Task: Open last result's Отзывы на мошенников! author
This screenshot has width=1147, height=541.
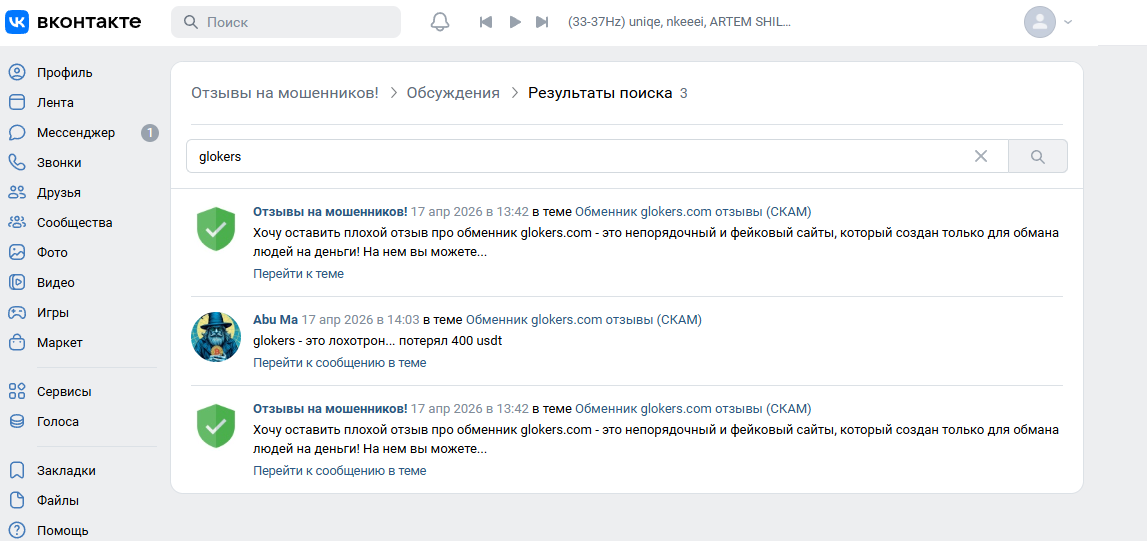Action: (x=330, y=409)
